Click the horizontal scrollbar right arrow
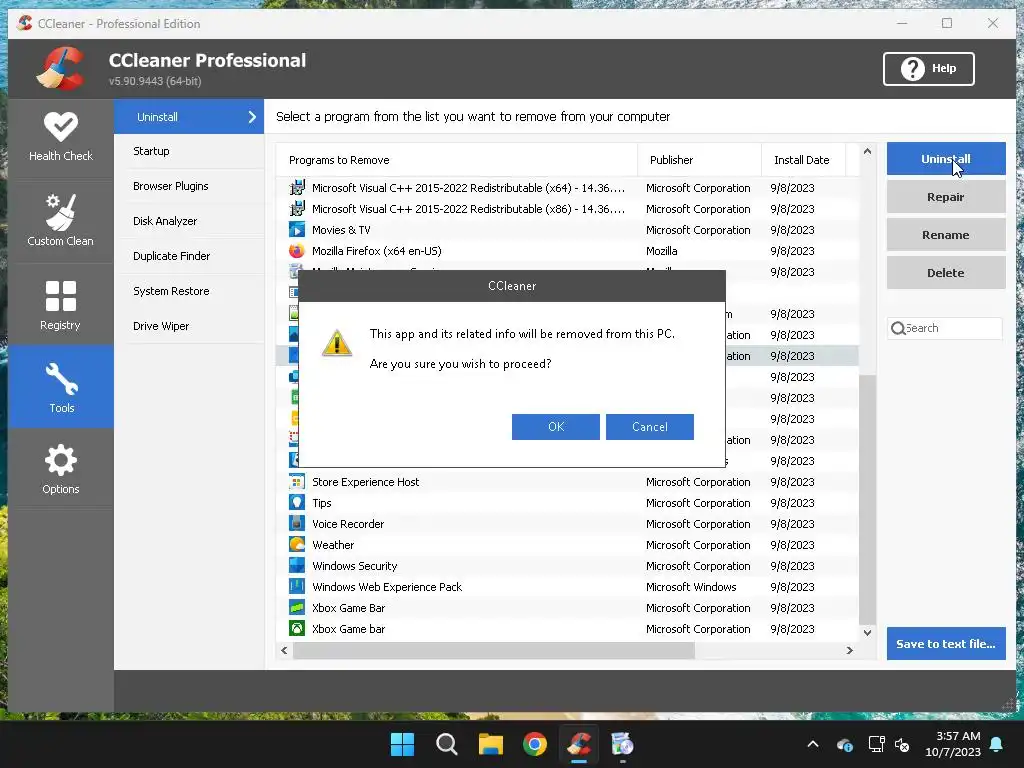The width and height of the screenshot is (1024, 768). [x=850, y=650]
